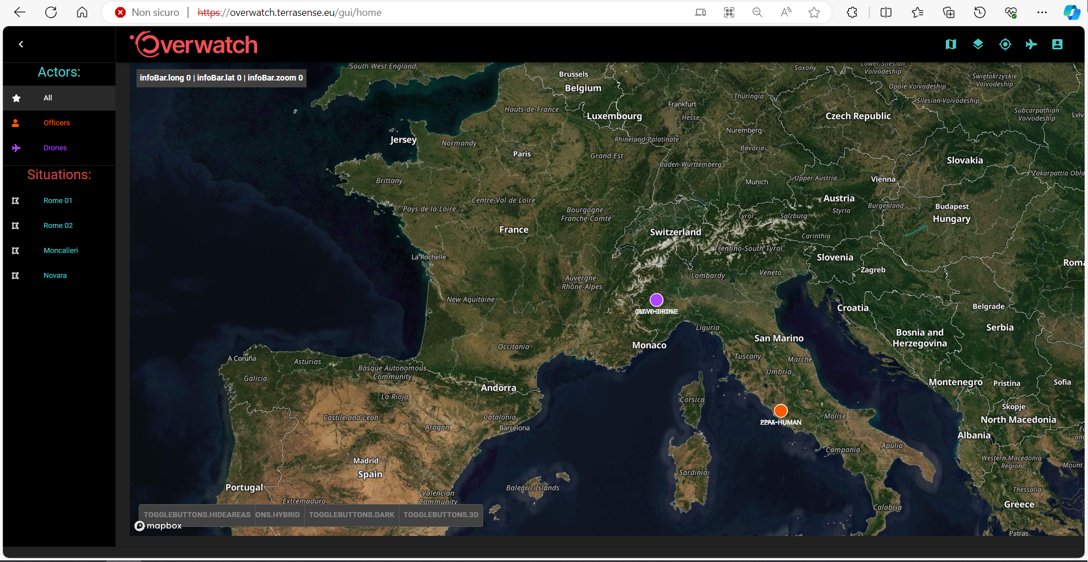
Task: Select Drones in the Actors list
Action: (x=55, y=148)
